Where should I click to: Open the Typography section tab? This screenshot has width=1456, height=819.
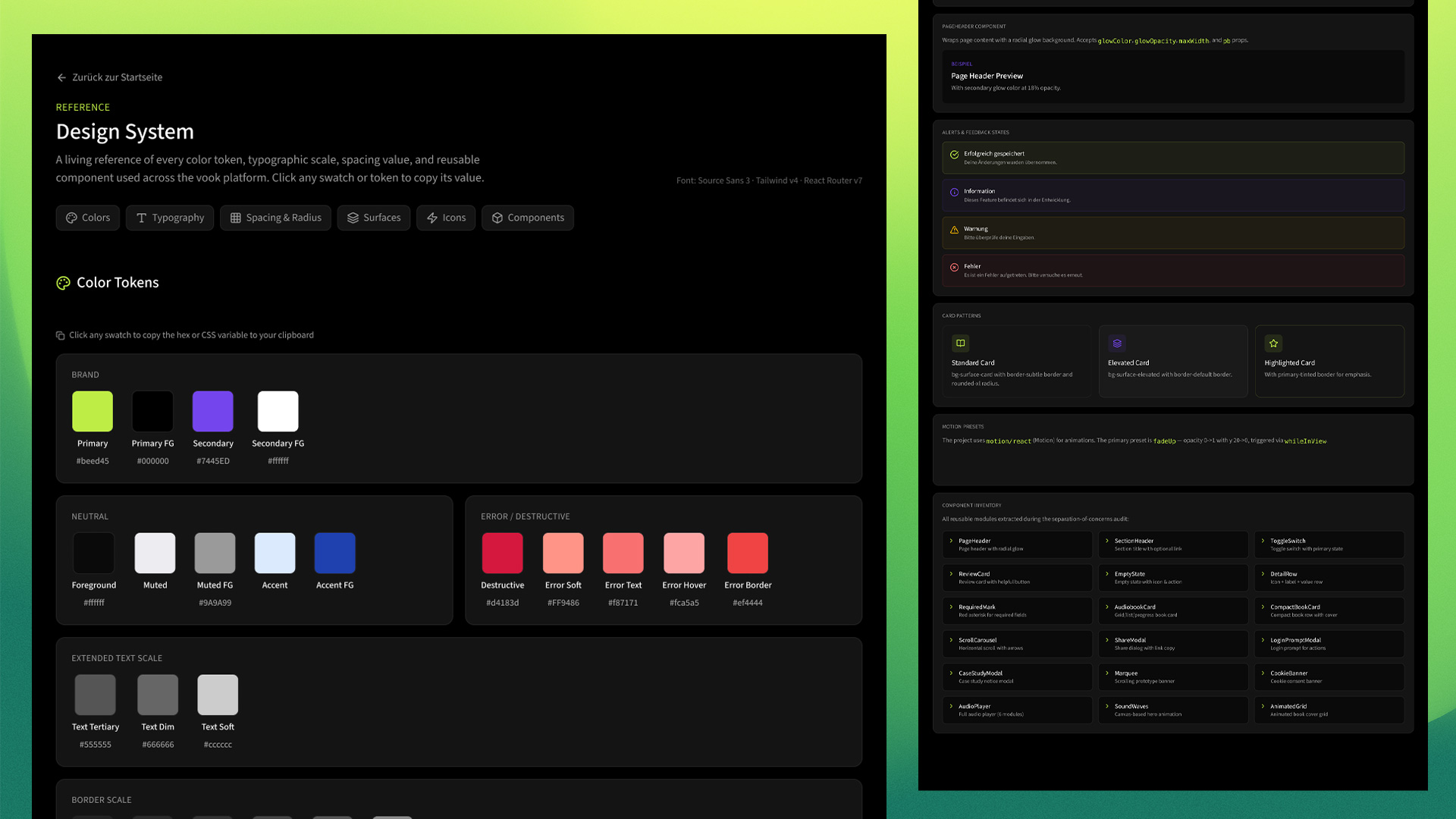(x=169, y=218)
